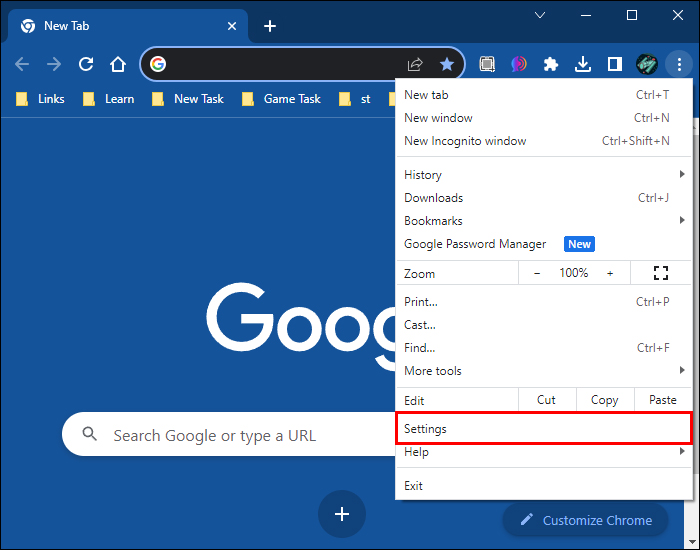Expand the History submenu
Viewport: 700px width, 550px height.
[544, 175]
